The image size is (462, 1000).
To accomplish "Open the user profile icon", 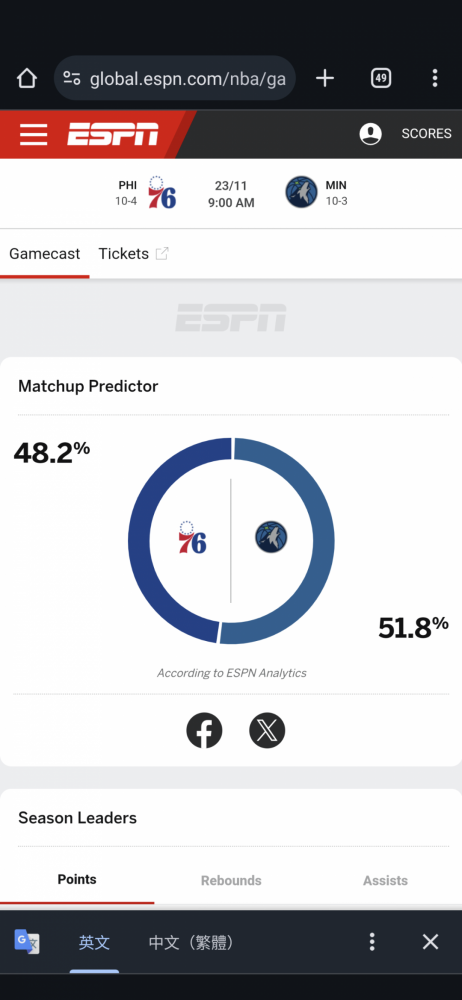I will point(371,134).
